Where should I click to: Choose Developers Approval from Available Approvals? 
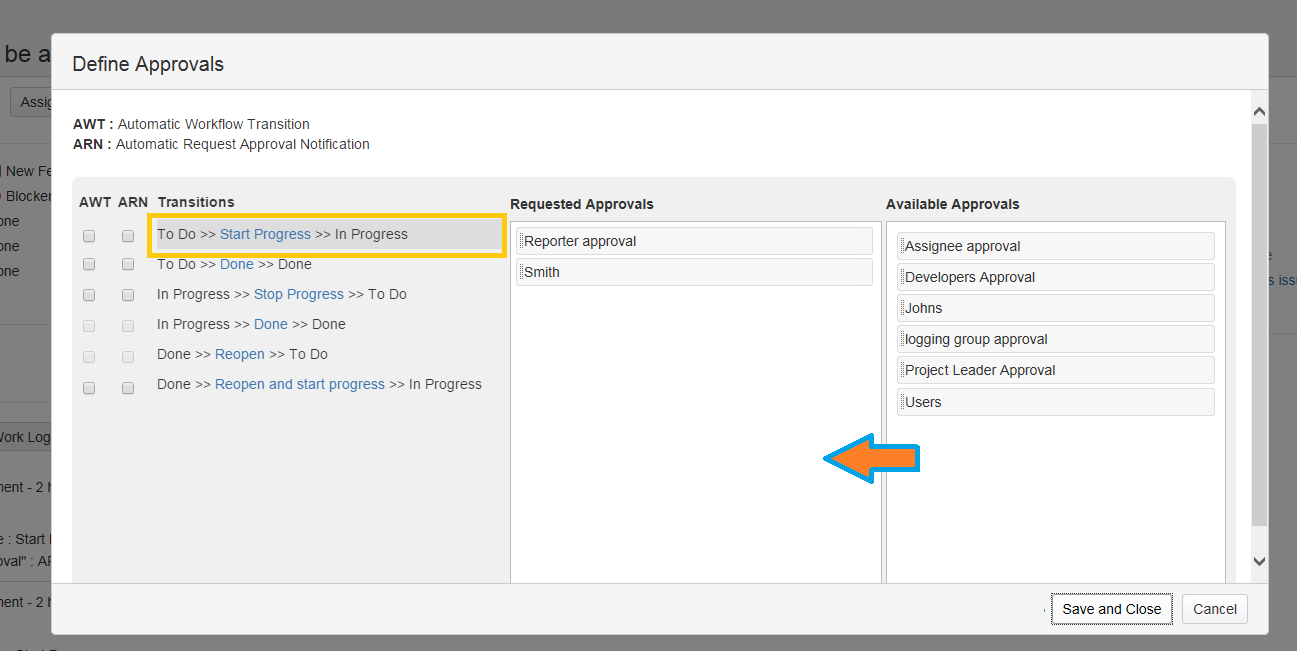1055,277
